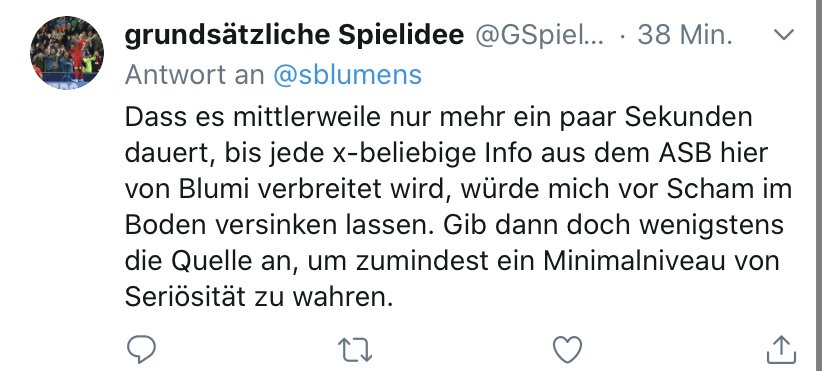Click the @GSpiel... handle
The width and height of the screenshot is (828, 371).
point(540,35)
